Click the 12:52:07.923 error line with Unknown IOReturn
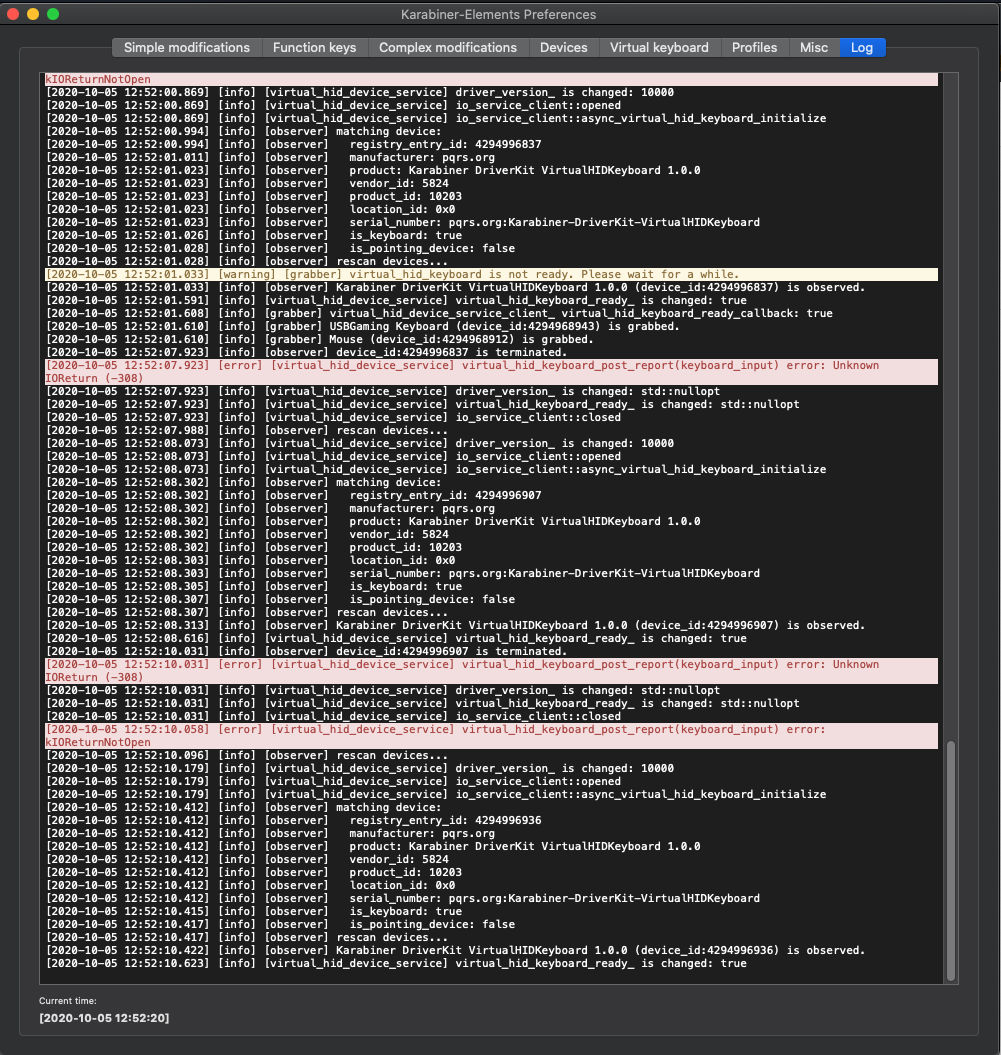Screen dimensions: 1001x1055 click(491, 371)
